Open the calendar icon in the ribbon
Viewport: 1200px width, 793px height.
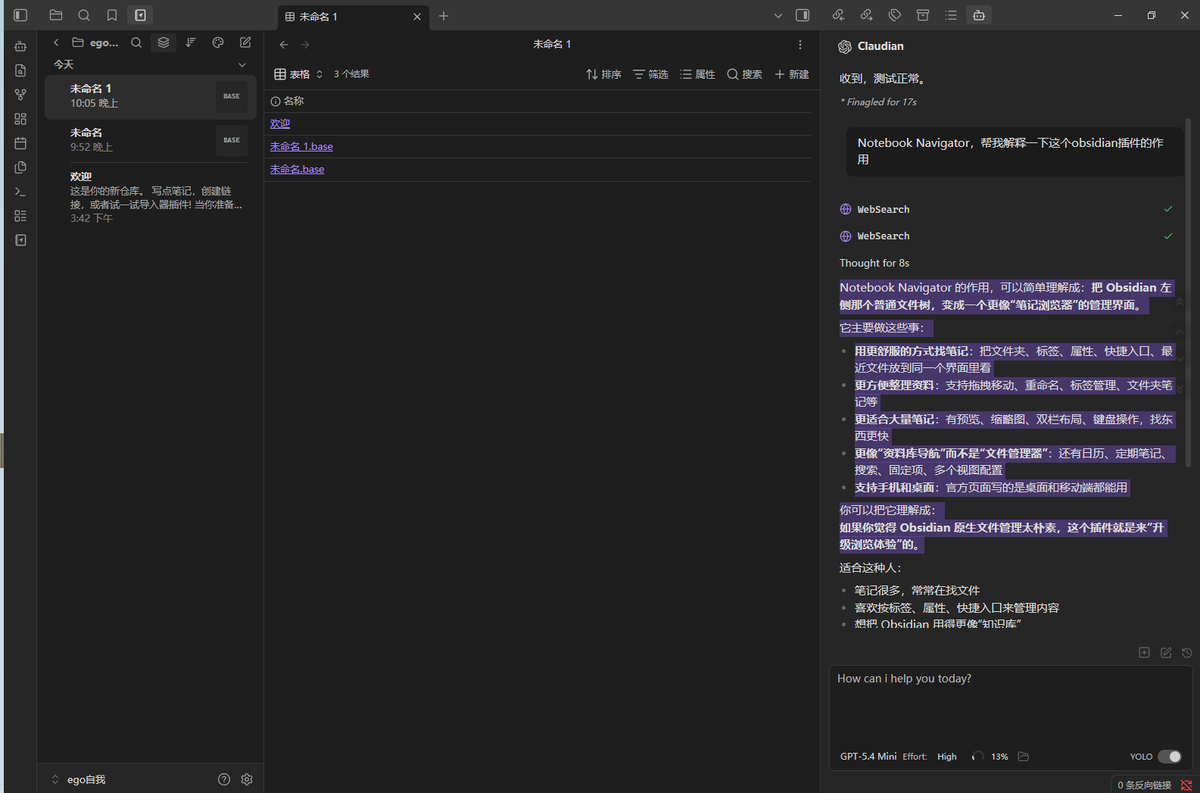[21, 143]
